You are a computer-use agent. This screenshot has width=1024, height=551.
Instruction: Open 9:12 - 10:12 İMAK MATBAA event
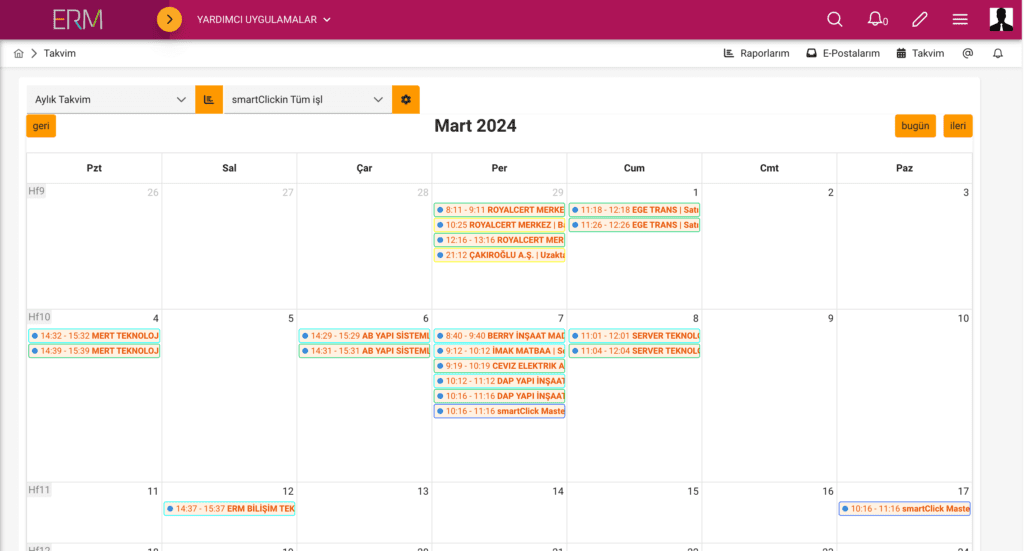click(x=500, y=351)
